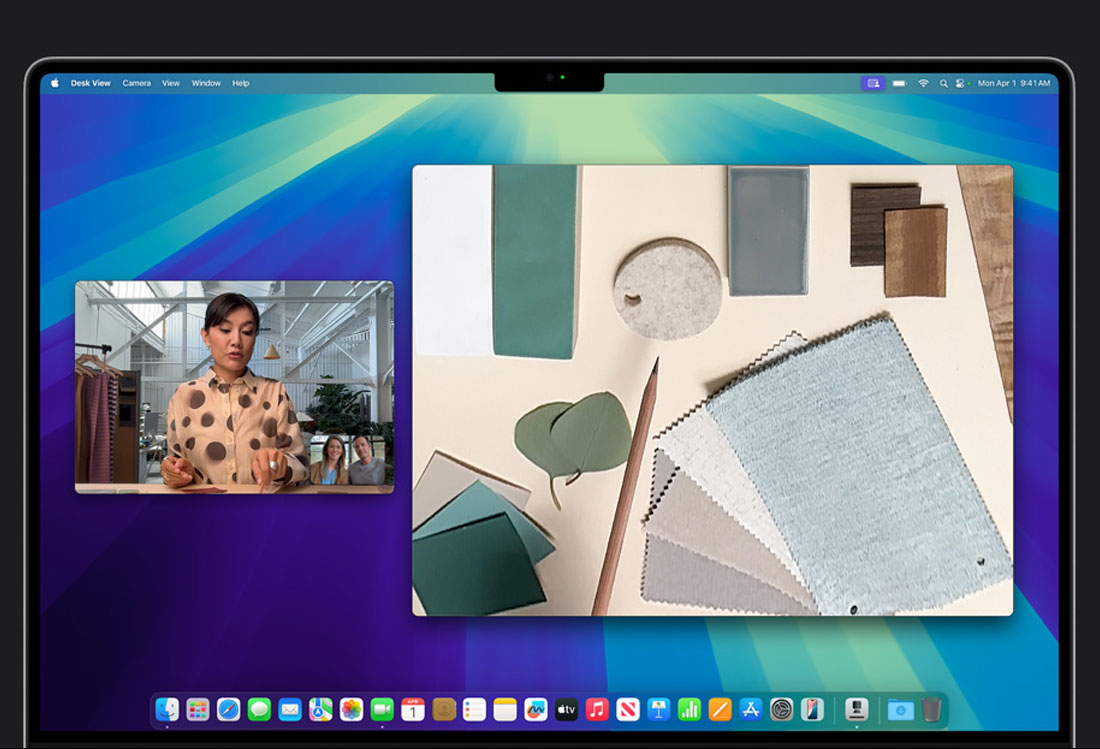The image size is (1100, 749).
Task: Click the date and time display
Action: pyautogui.click(x=1013, y=83)
